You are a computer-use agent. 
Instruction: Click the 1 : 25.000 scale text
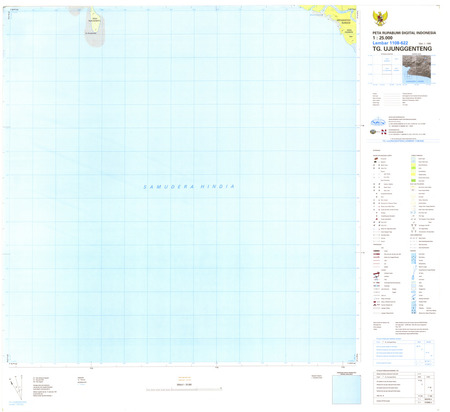(382, 38)
